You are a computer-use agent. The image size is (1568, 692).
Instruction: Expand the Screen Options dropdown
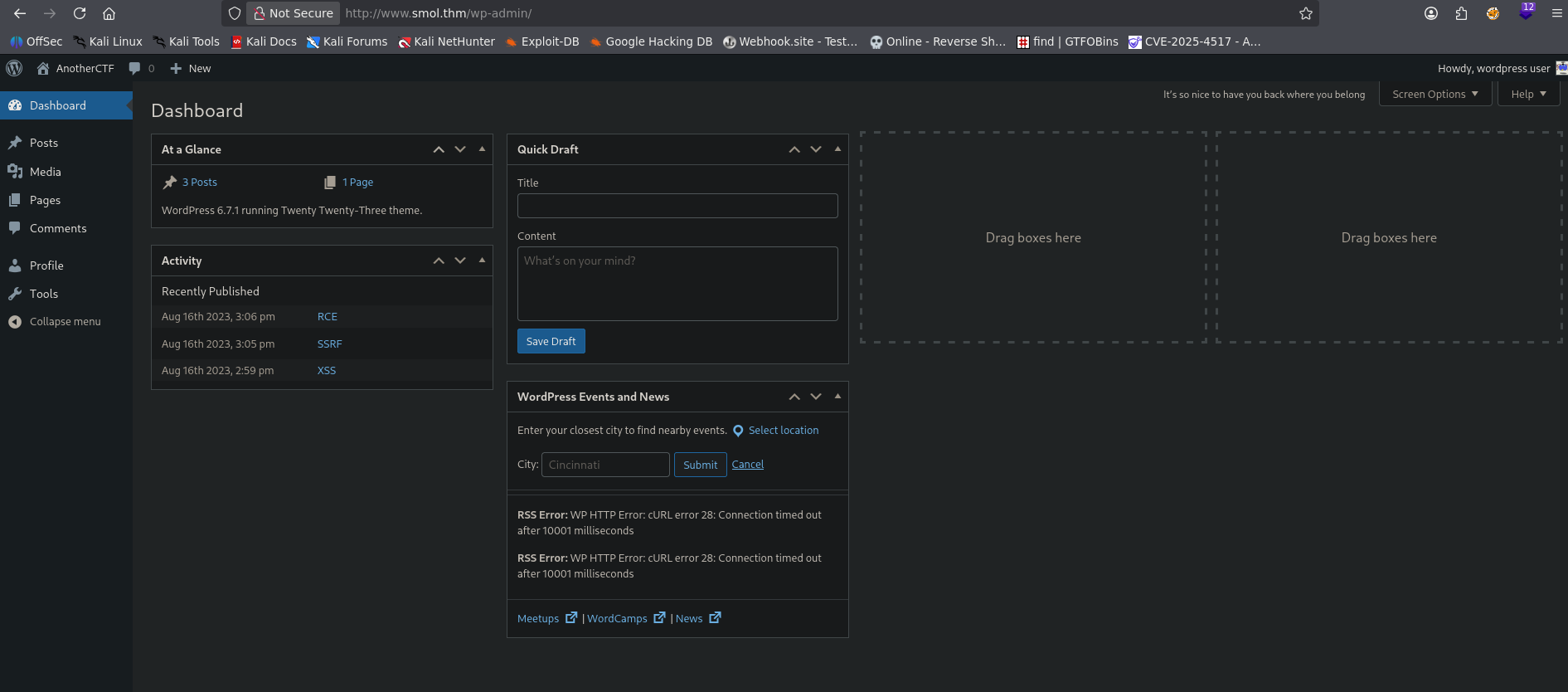(1435, 95)
